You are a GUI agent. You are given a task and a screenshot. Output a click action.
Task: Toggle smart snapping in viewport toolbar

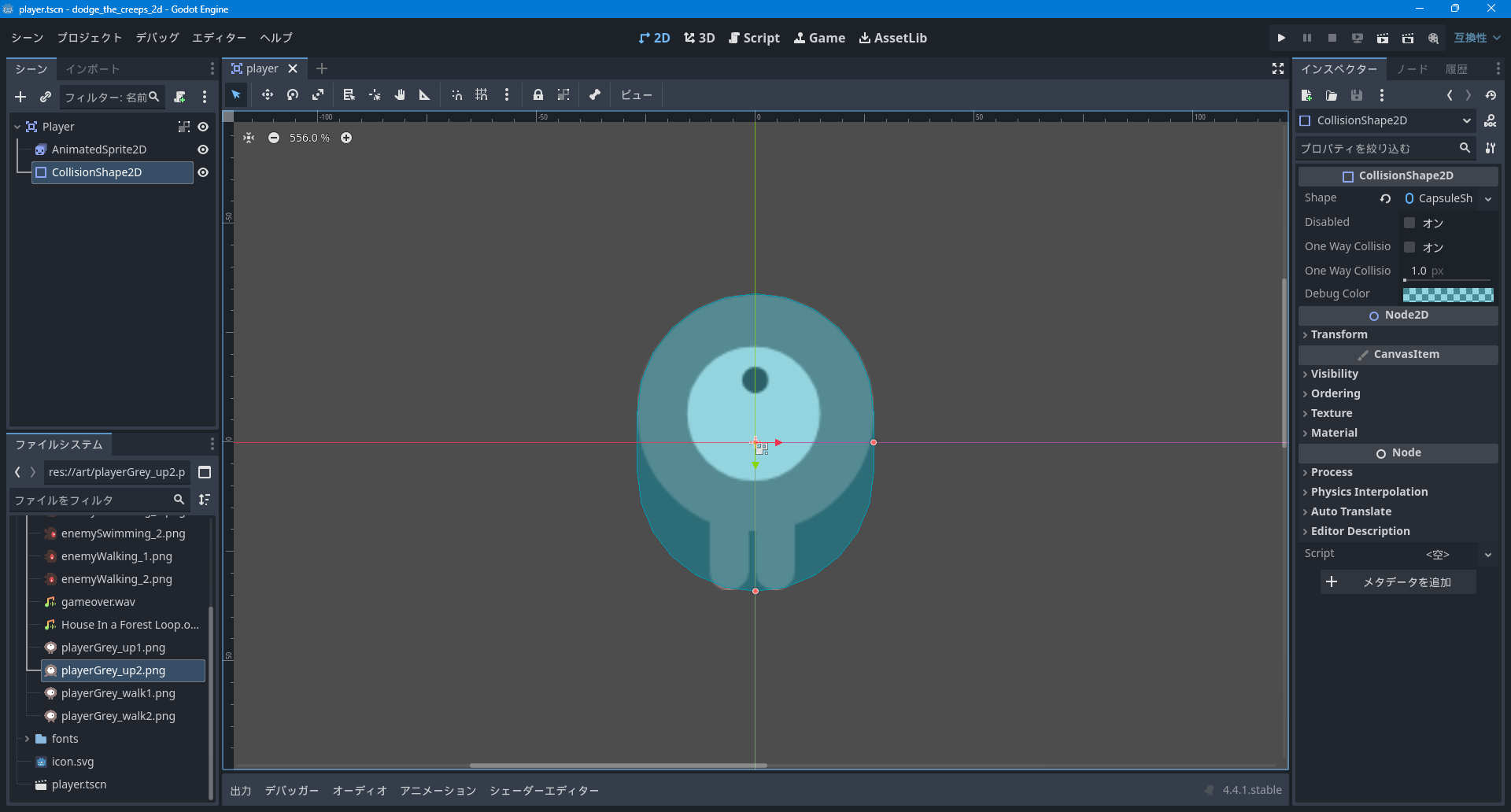pos(456,95)
